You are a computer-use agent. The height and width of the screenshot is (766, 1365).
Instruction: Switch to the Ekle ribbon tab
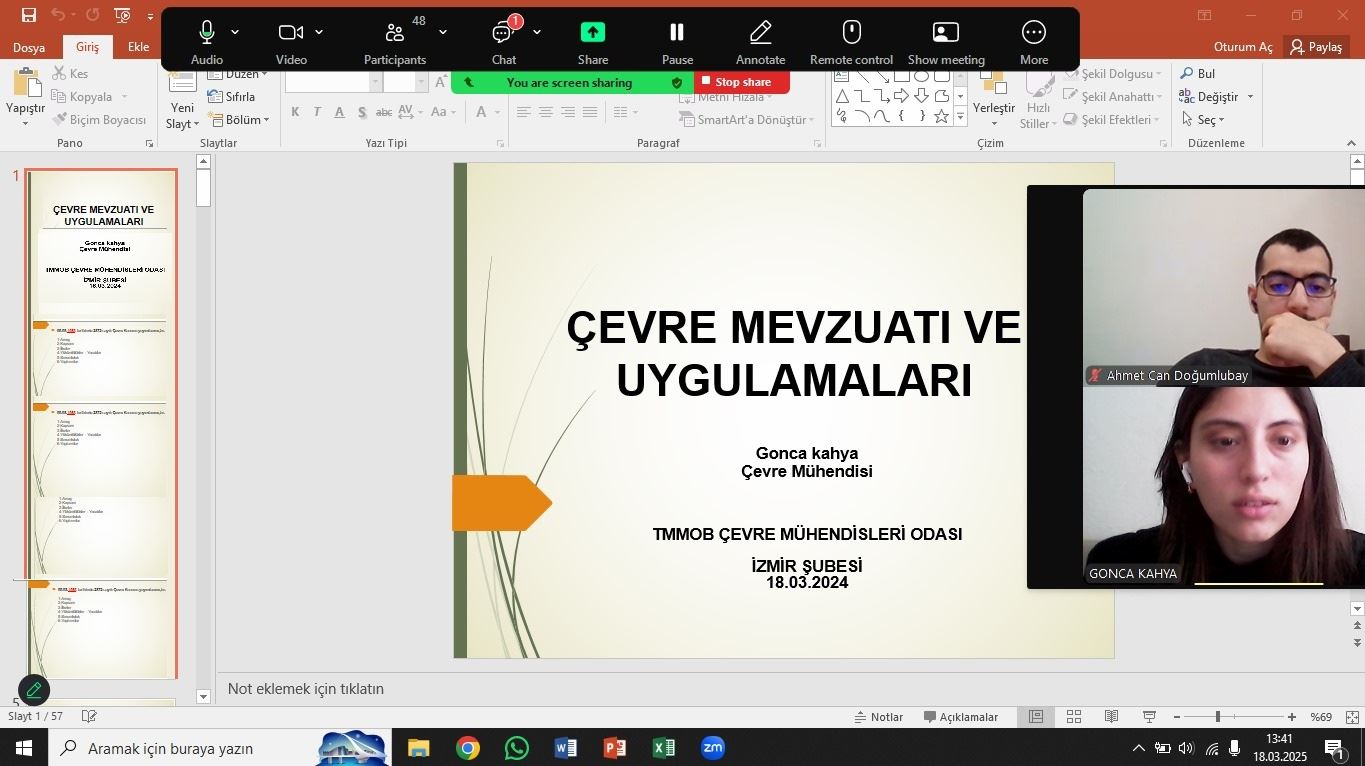(x=138, y=46)
